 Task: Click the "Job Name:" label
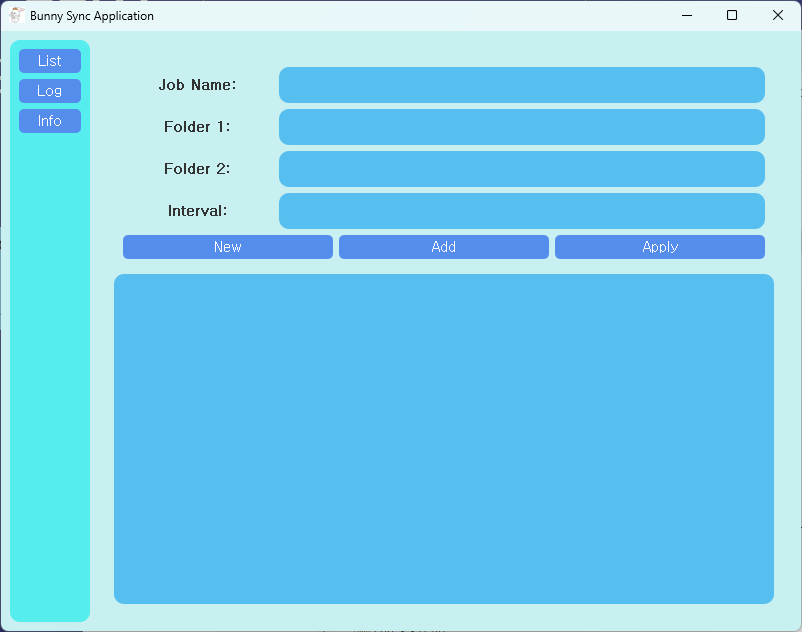197,85
